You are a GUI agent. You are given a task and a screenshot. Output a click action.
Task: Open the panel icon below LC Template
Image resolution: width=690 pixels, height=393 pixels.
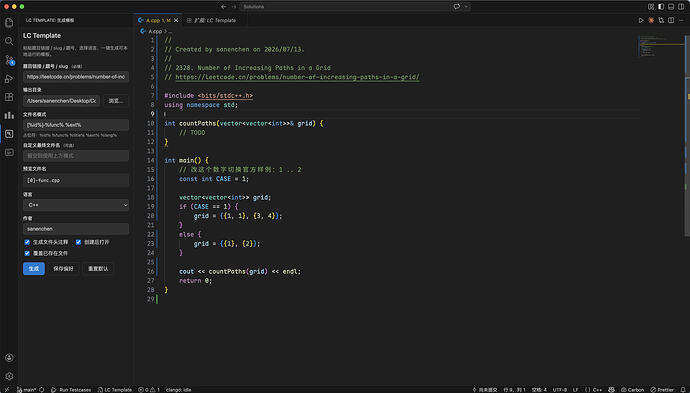(9, 152)
